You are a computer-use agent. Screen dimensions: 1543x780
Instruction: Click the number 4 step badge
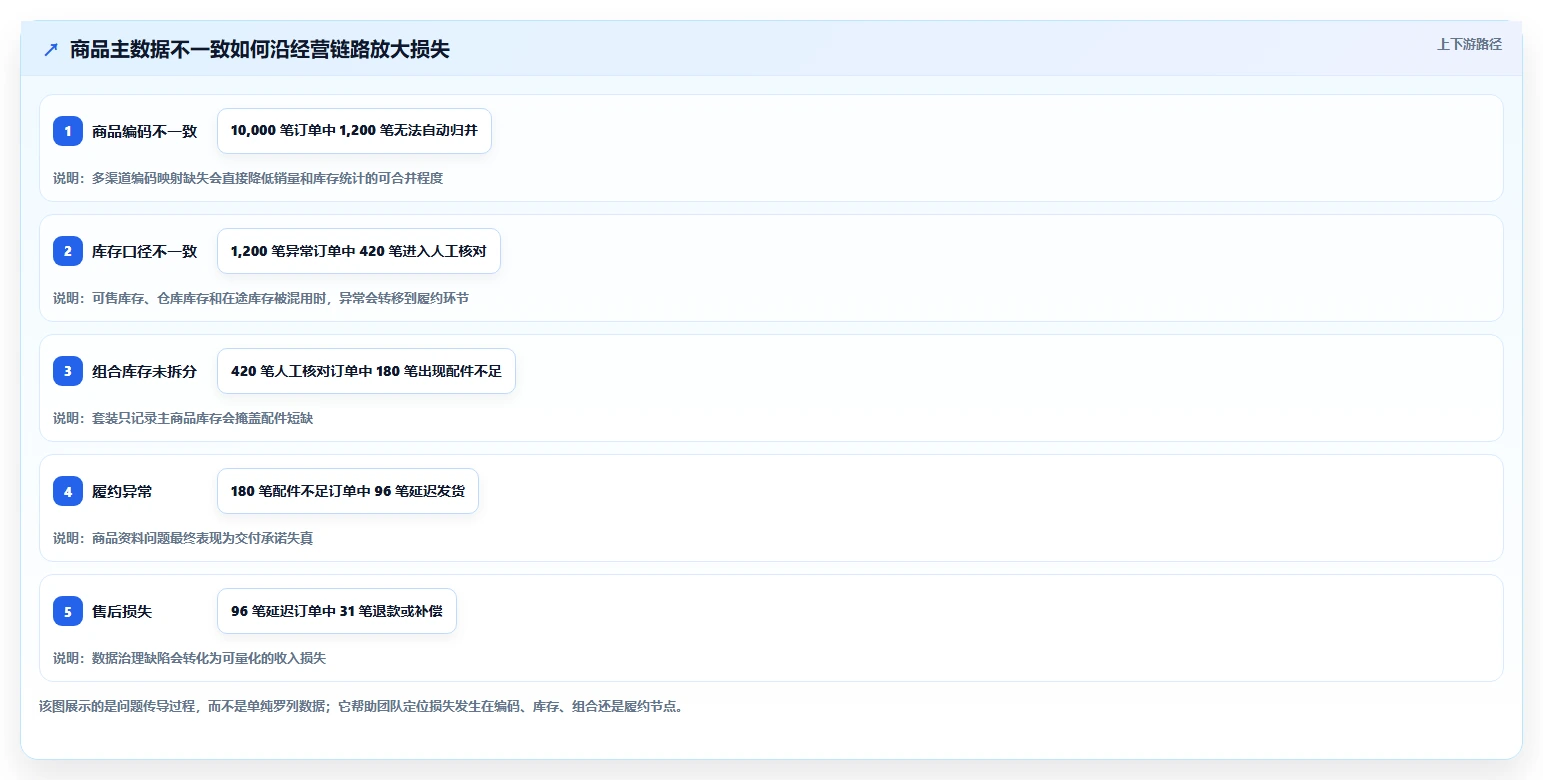coord(68,491)
